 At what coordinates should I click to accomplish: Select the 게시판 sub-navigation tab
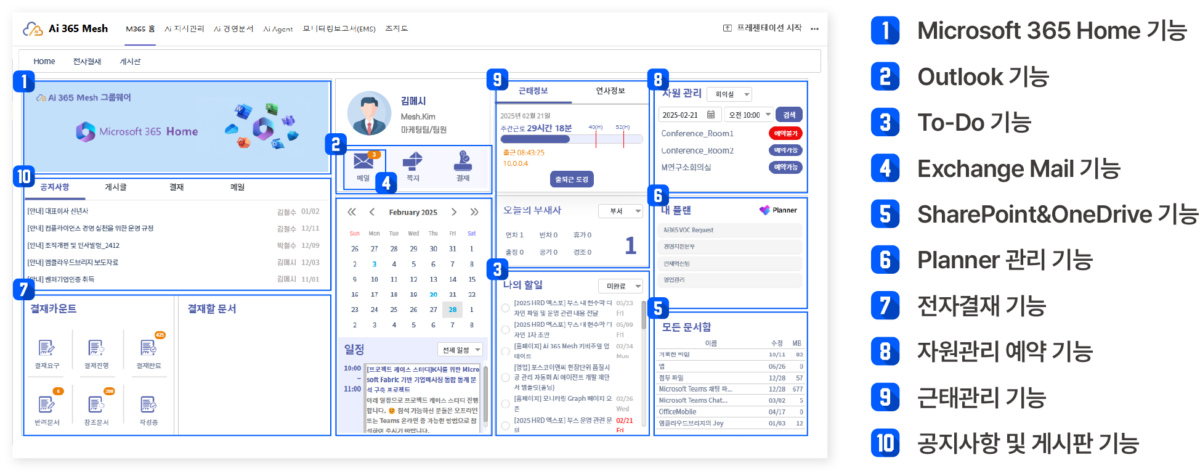coord(131,61)
